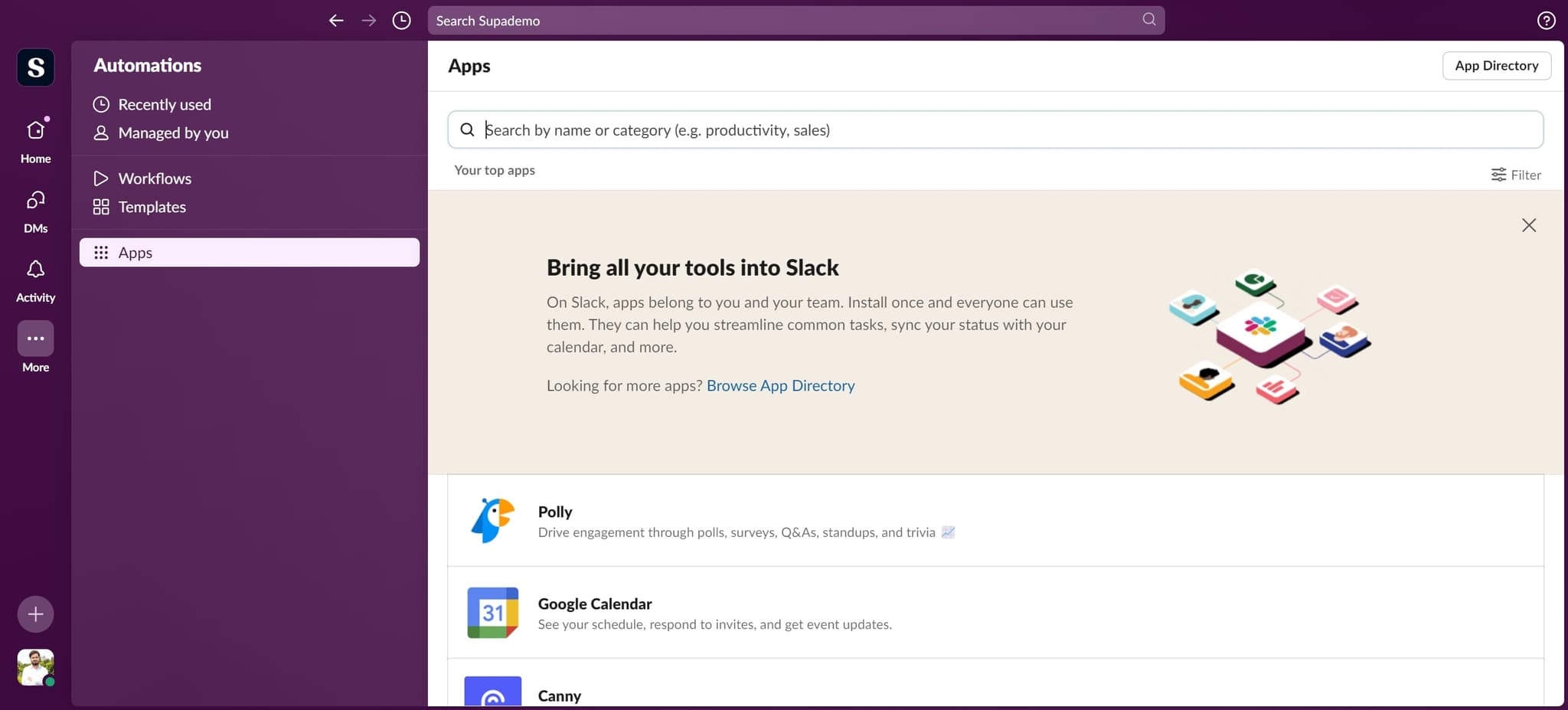Open Templates section
This screenshot has height=710, width=1568.
(x=152, y=207)
